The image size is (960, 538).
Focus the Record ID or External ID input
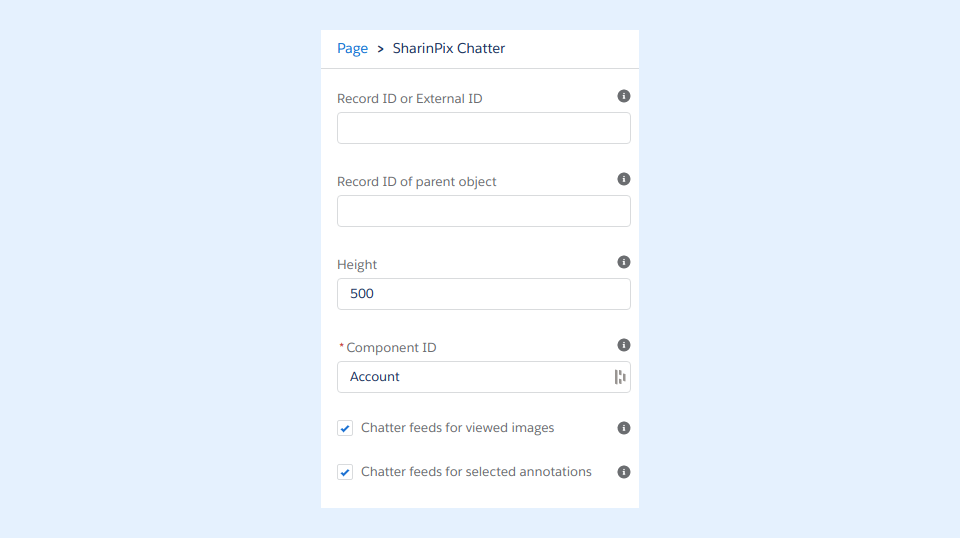point(483,128)
